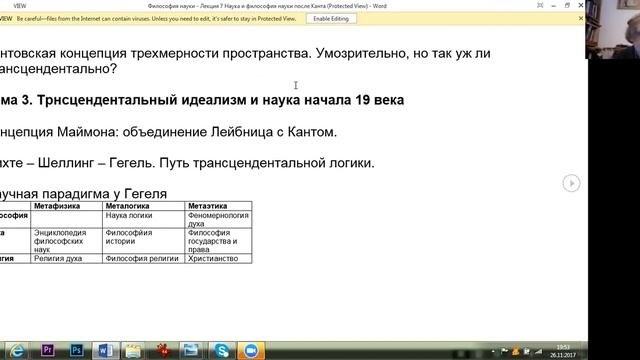Click the webcam video thumbnail
640x360 pixels.
612,29
